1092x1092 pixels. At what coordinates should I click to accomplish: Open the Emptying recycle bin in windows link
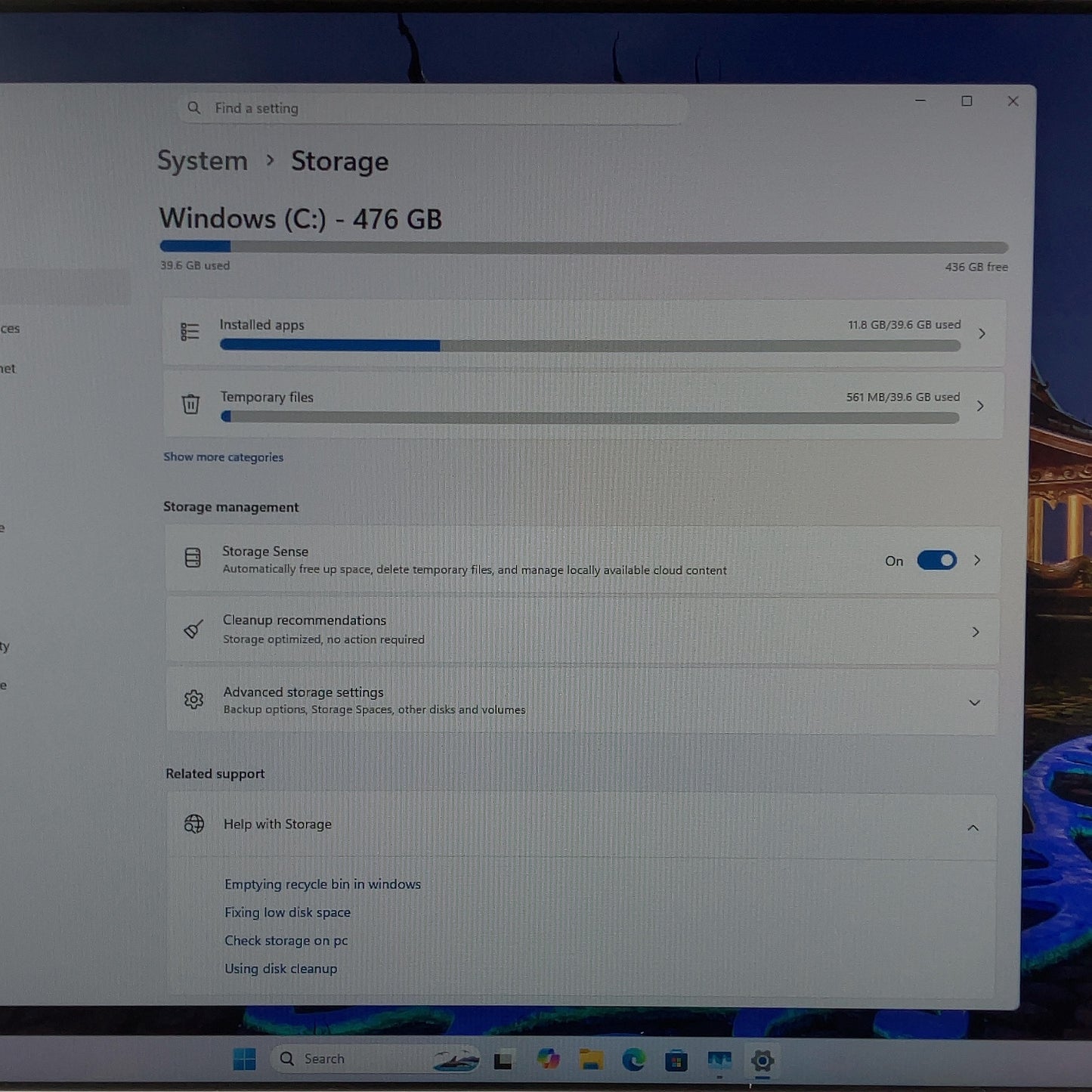click(323, 884)
